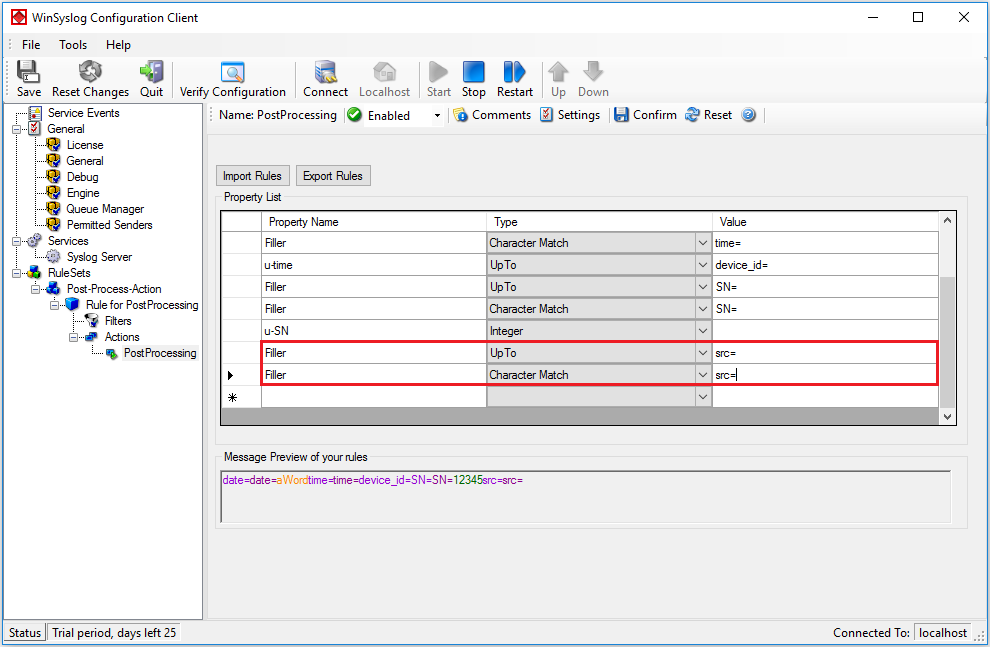
Task: Click the Message Preview text box
Action: 585,497
